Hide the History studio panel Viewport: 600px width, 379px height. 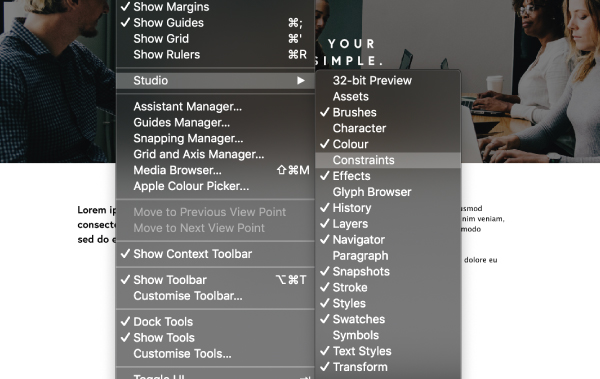388,208
